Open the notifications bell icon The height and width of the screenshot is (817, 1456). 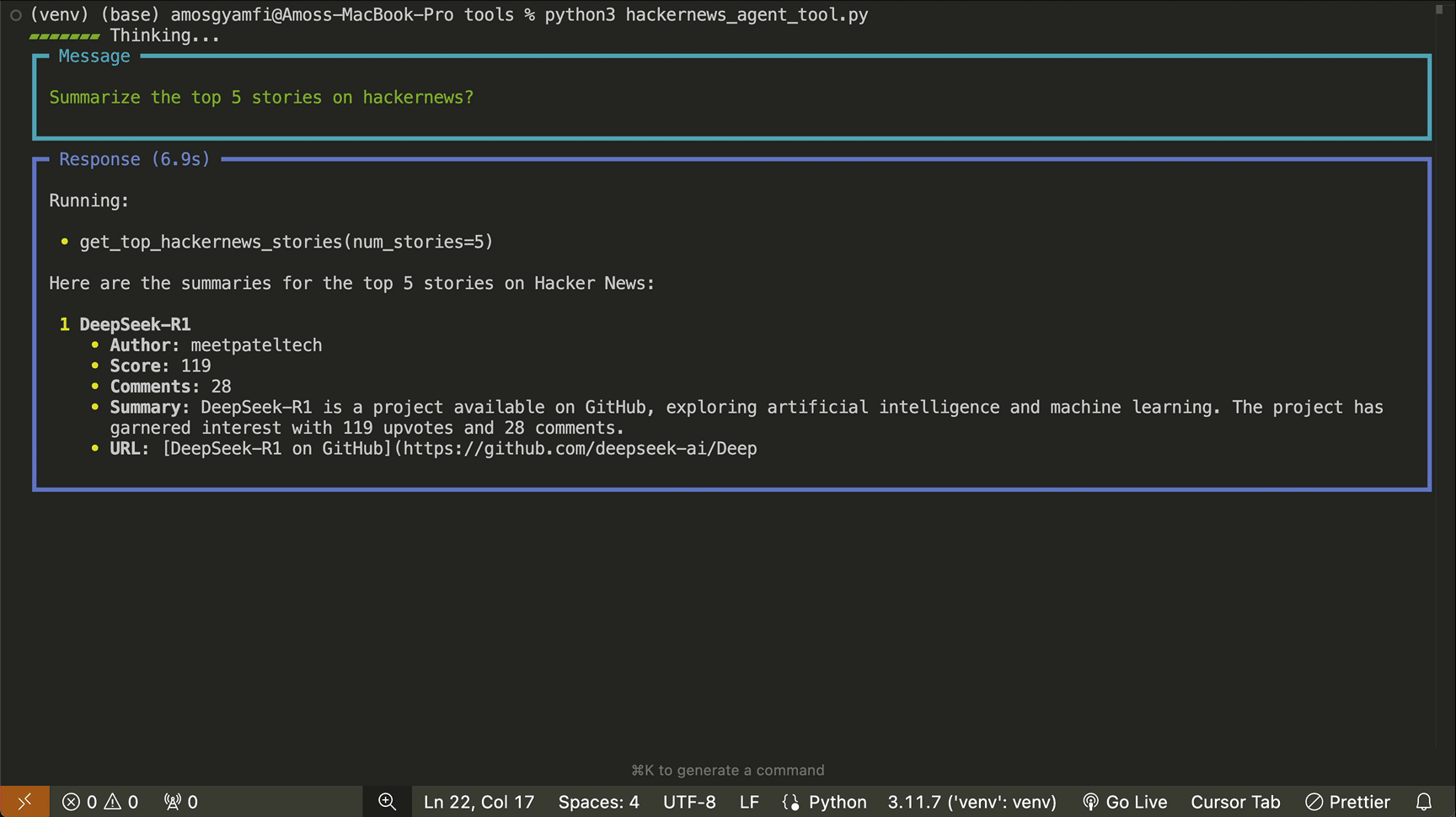[x=1424, y=802]
